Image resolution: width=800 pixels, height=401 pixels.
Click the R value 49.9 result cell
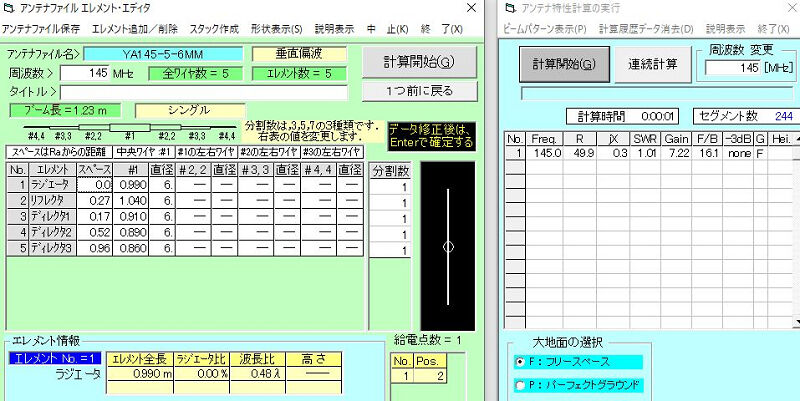pyautogui.click(x=580, y=153)
